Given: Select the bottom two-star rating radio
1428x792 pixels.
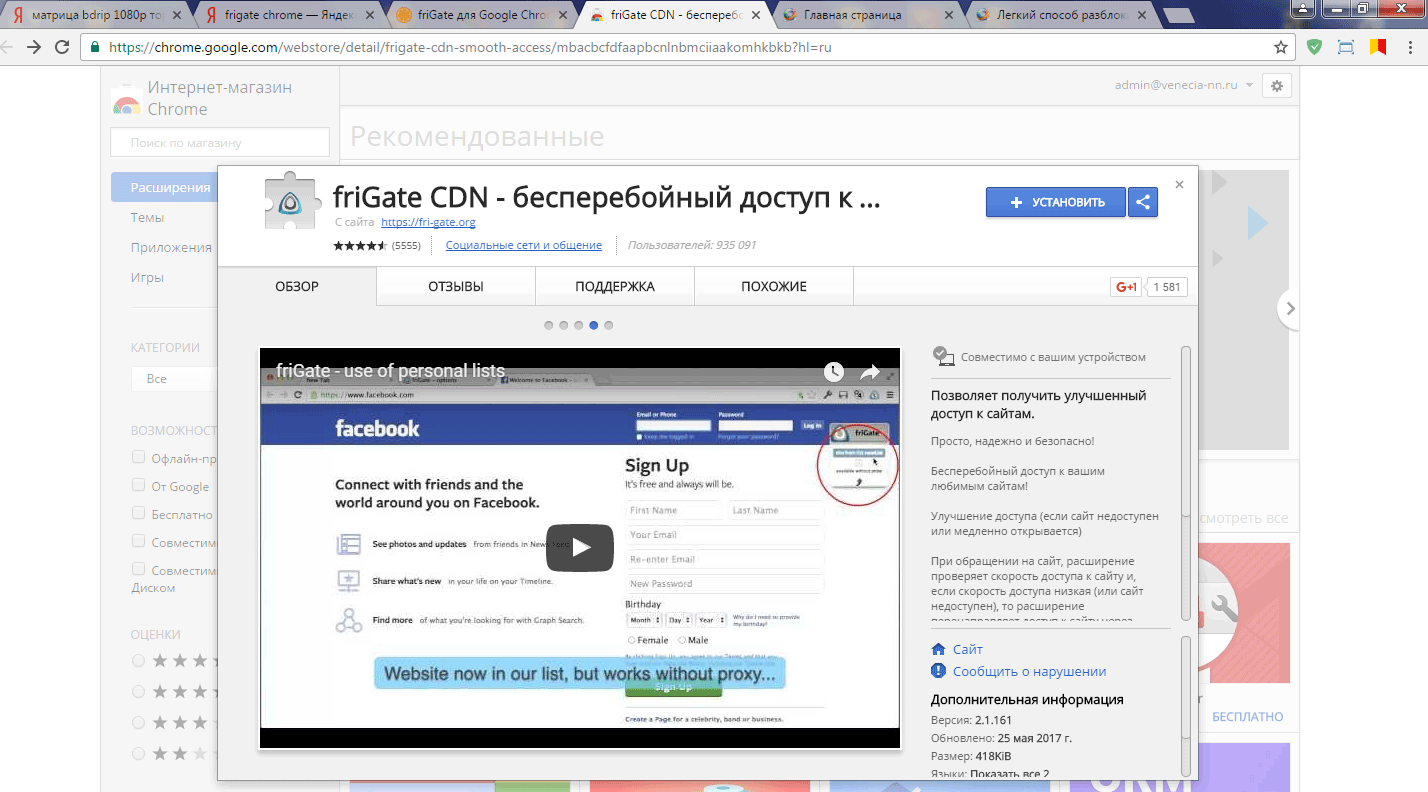Looking at the screenshot, I should coord(139,753).
